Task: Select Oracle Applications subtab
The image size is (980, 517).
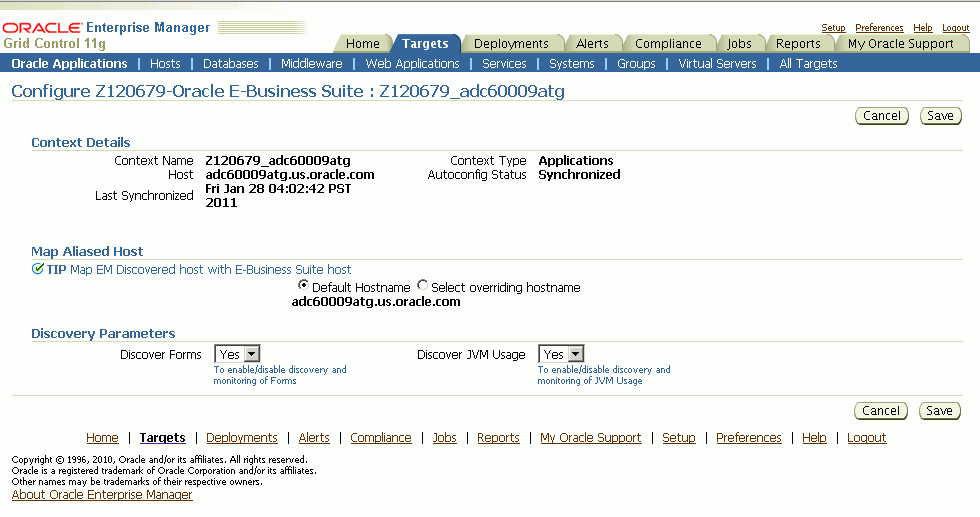Action: point(69,63)
